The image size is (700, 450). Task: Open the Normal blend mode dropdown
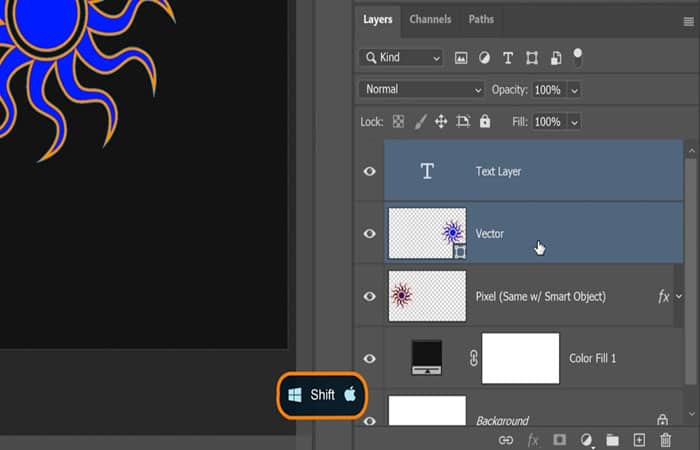point(421,90)
